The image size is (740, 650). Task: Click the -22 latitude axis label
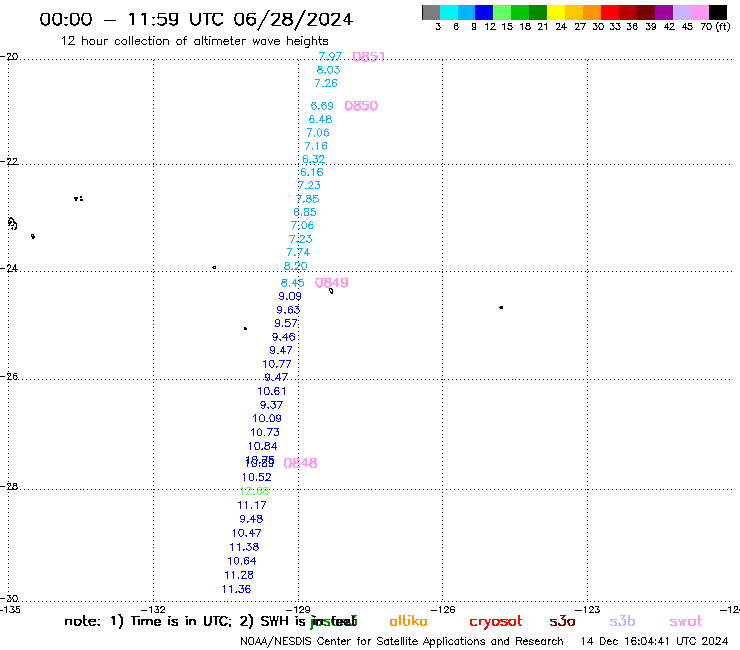[9, 161]
